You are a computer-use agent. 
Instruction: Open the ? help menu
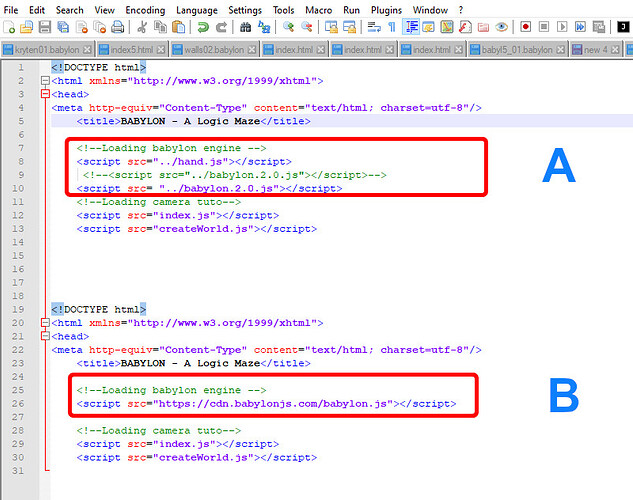[x=461, y=10]
